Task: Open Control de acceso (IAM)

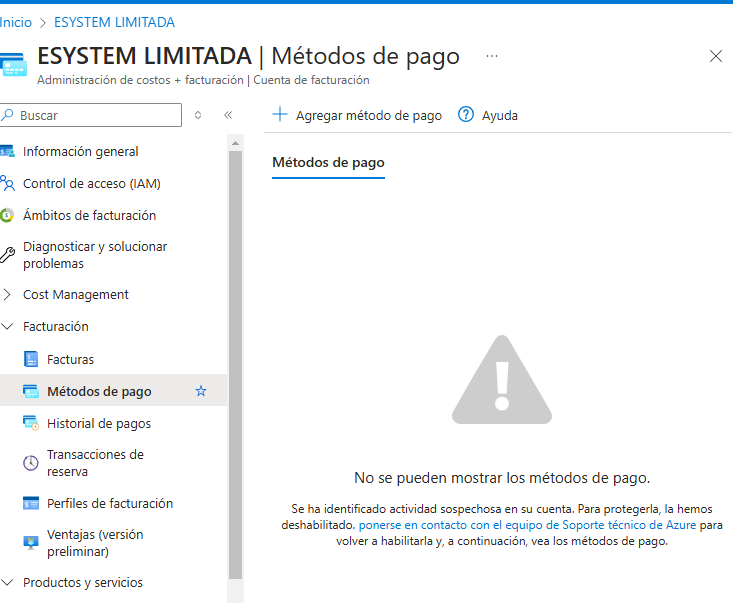Action: click(x=92, y=183)
